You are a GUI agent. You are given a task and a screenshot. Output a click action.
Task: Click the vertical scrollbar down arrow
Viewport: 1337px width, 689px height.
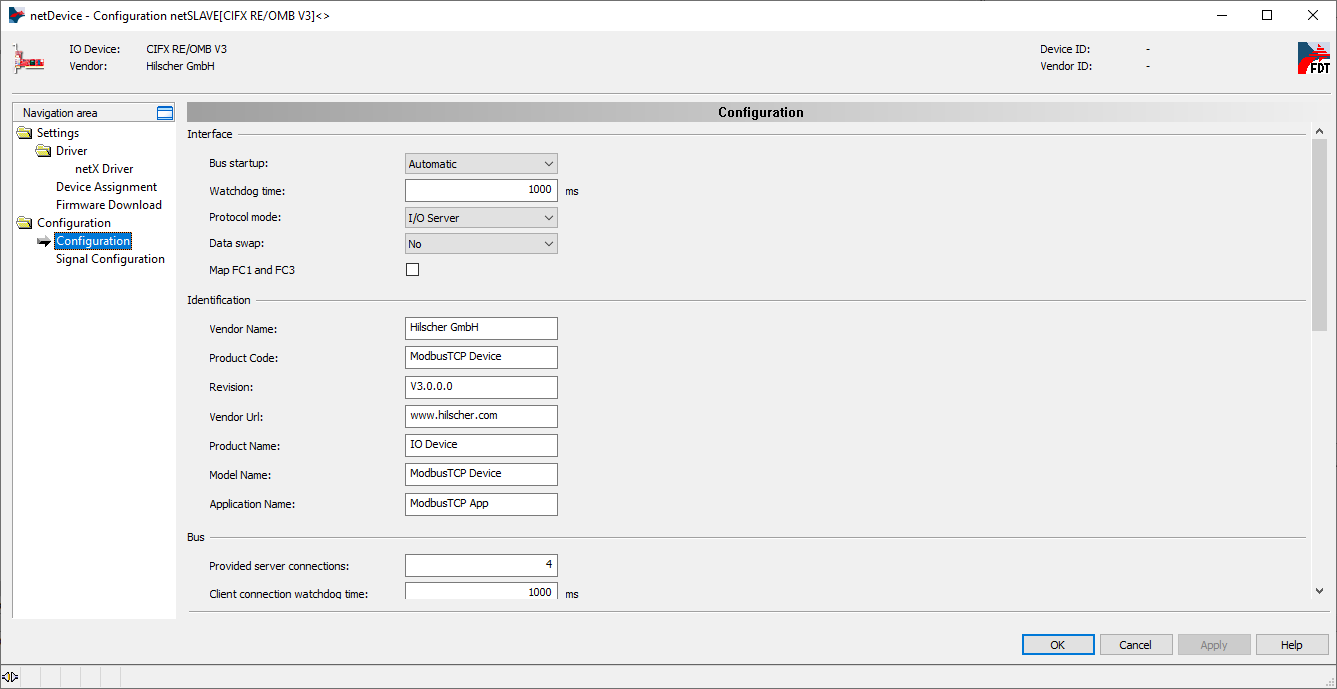tap(1319, 591)
